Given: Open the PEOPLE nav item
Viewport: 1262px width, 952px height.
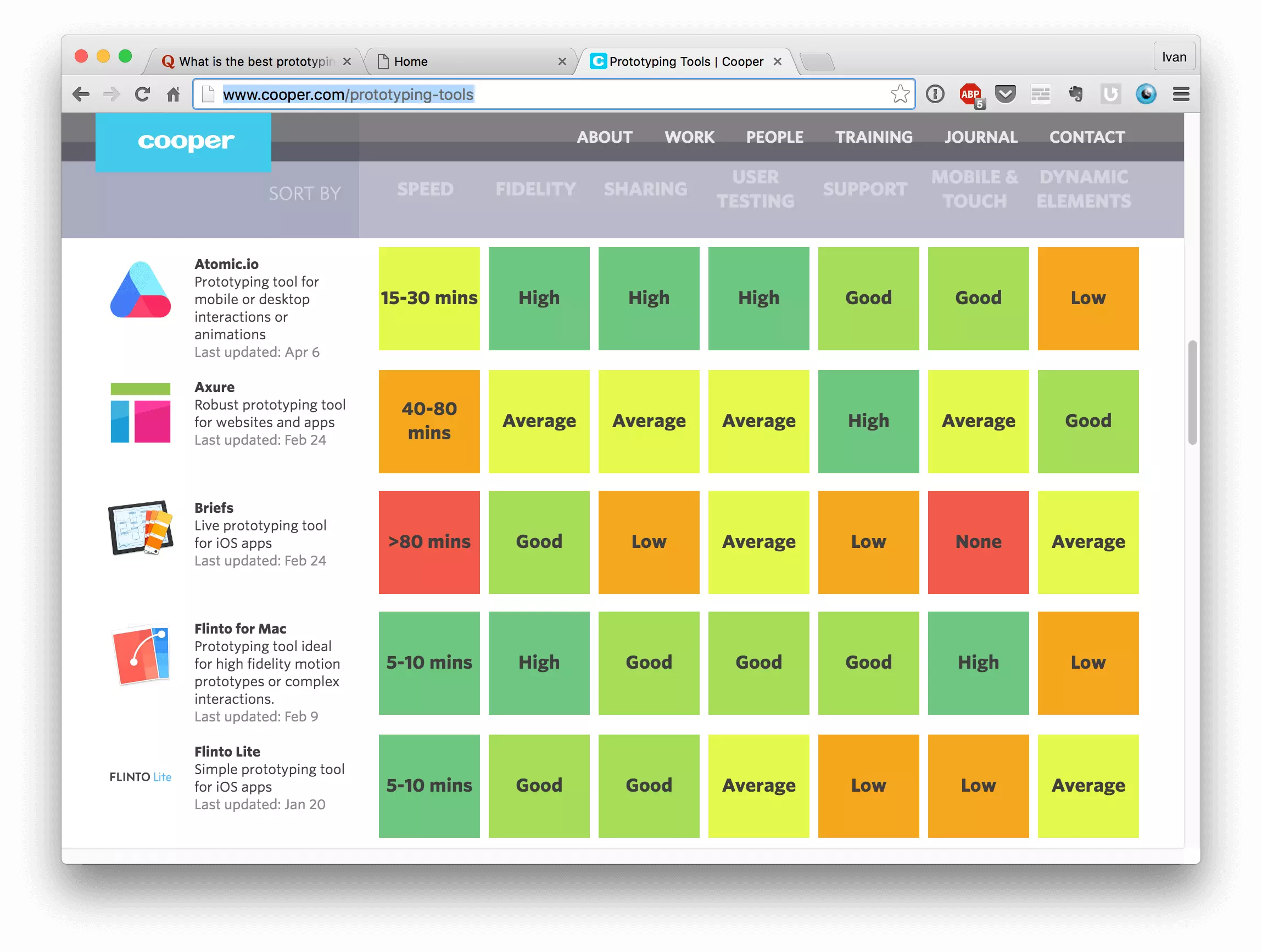Looking at the screenshot, I should point(774,137).
